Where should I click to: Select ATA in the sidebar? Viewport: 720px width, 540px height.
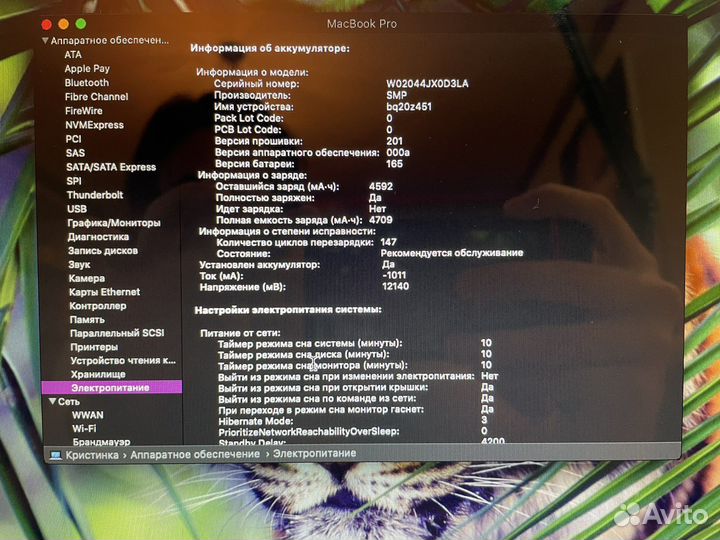click(73, 55)
